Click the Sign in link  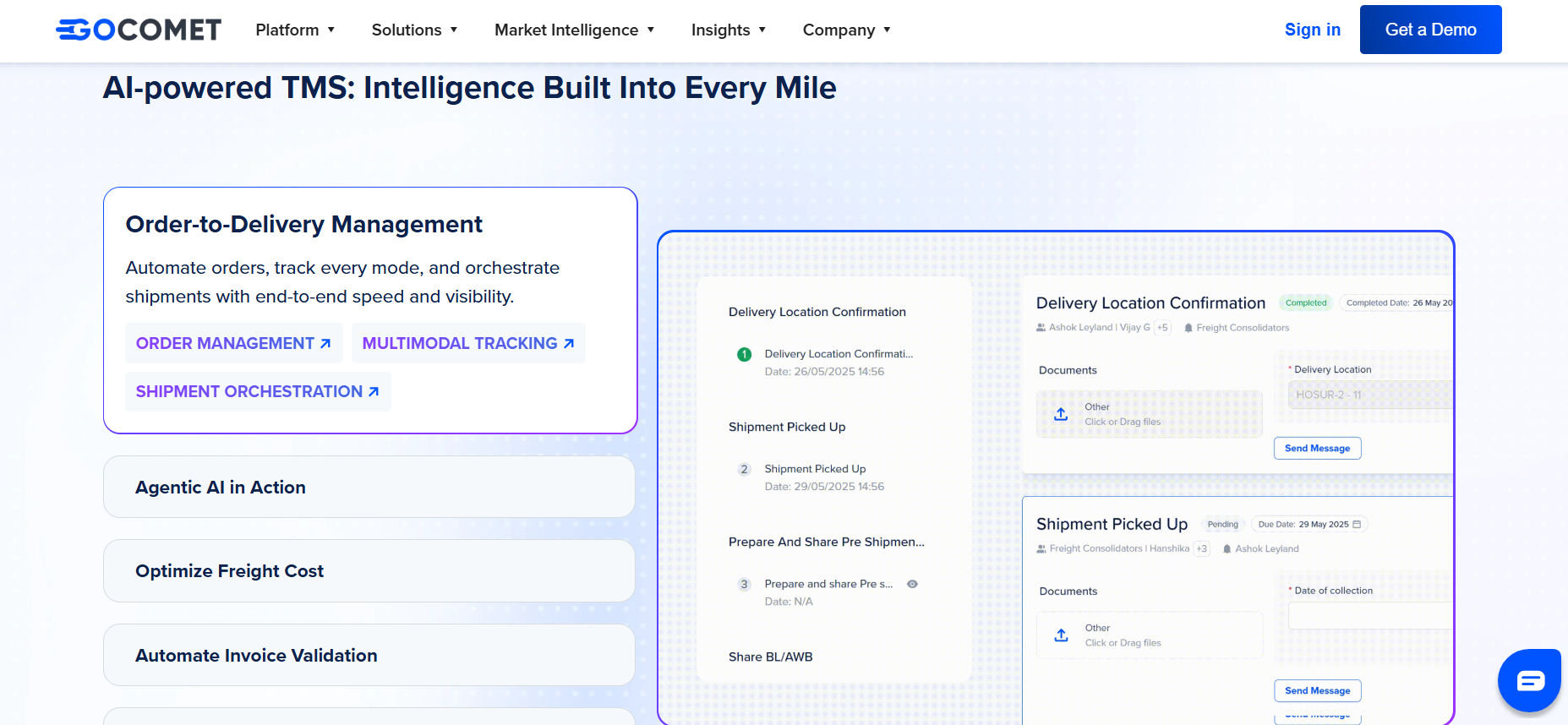(x=1313, y=30)
